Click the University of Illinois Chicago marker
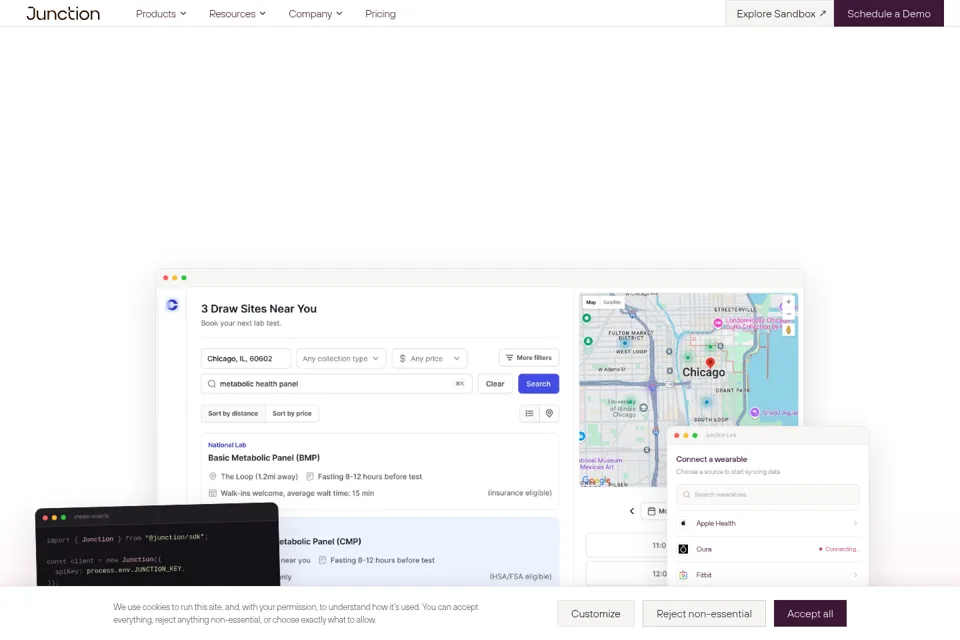 [643, 407]
